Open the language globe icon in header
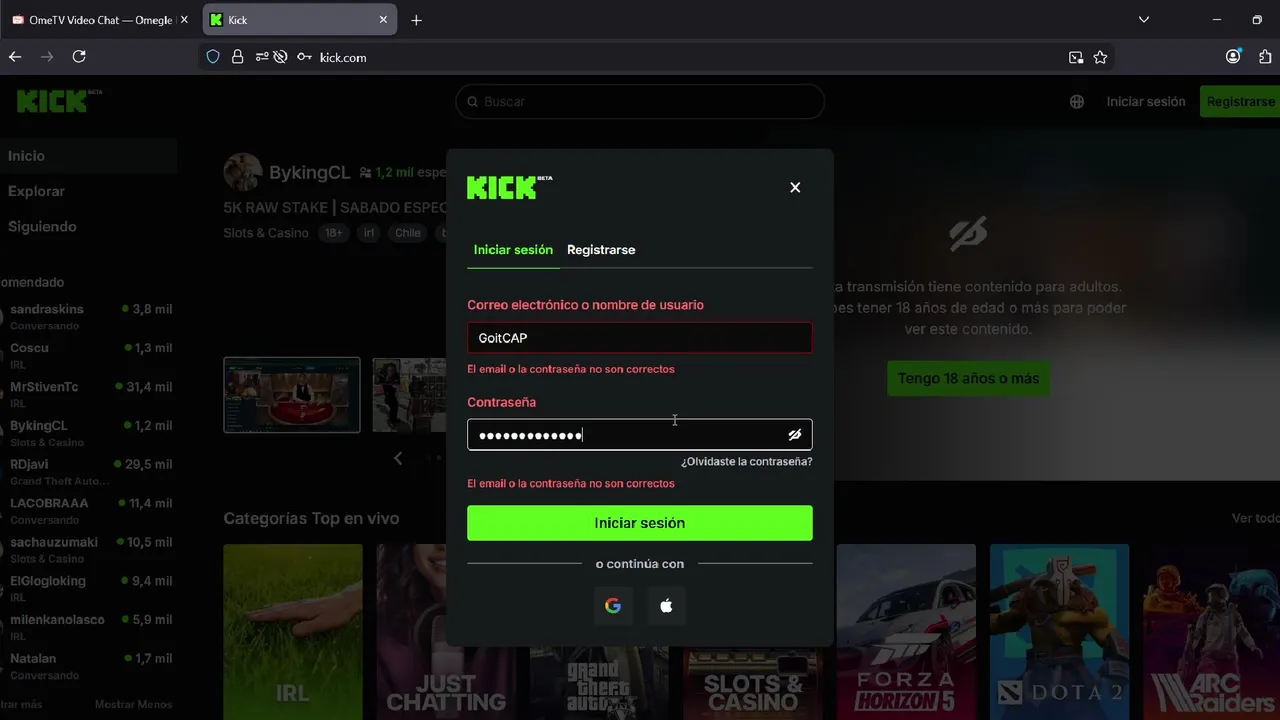Viewport: 1280px width, 720px height. coord(1077,102)
